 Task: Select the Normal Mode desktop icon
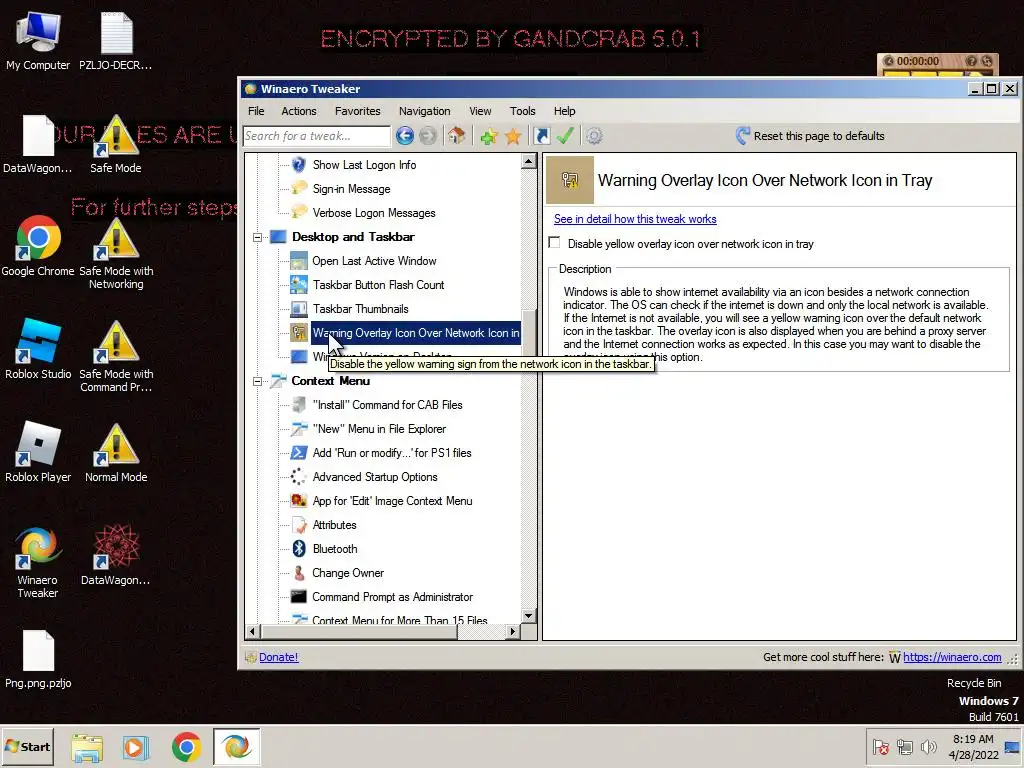pos(116,452)
